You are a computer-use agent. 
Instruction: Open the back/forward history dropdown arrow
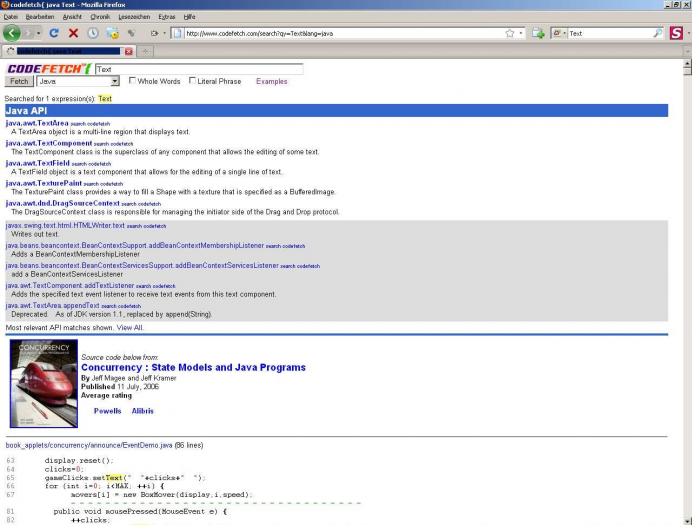click(x=39, y=33)
